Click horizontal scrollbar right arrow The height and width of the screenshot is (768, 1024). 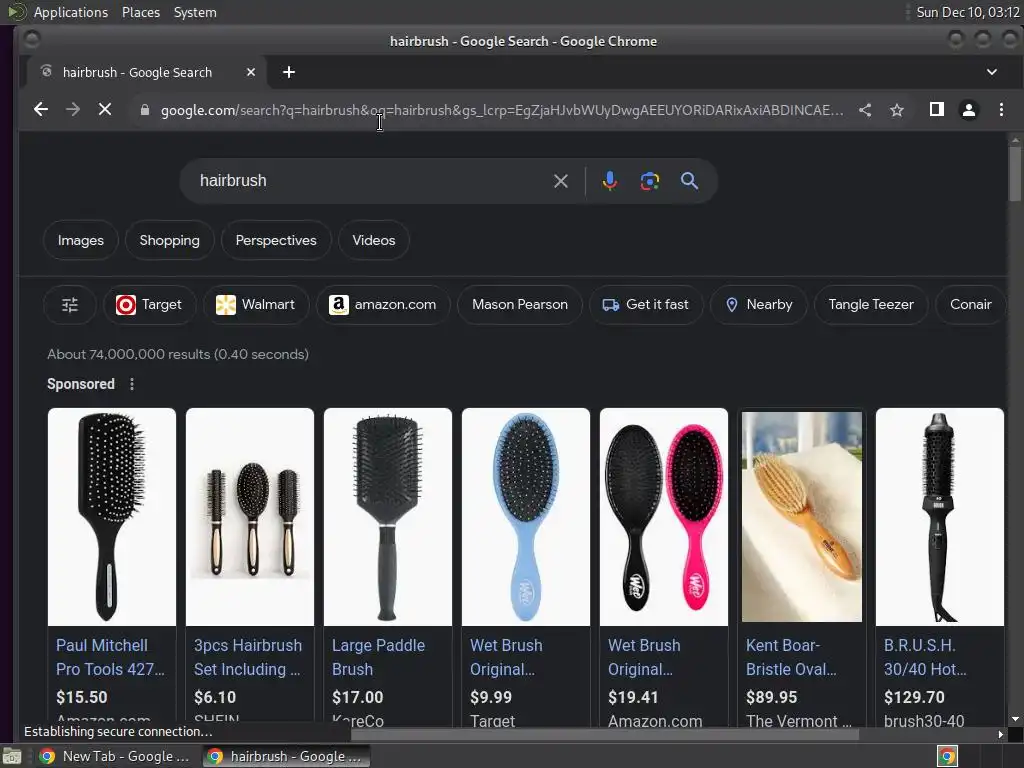1000,734
